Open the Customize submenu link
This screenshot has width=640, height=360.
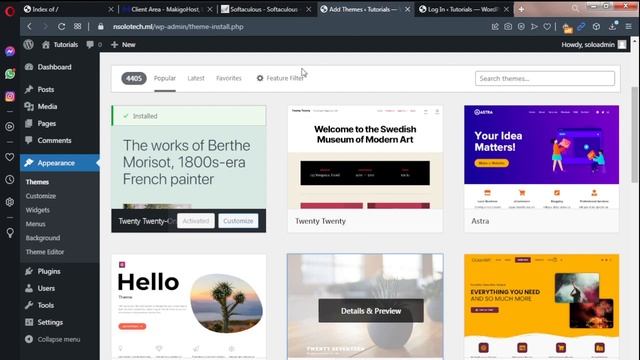[x=41, y=196]
